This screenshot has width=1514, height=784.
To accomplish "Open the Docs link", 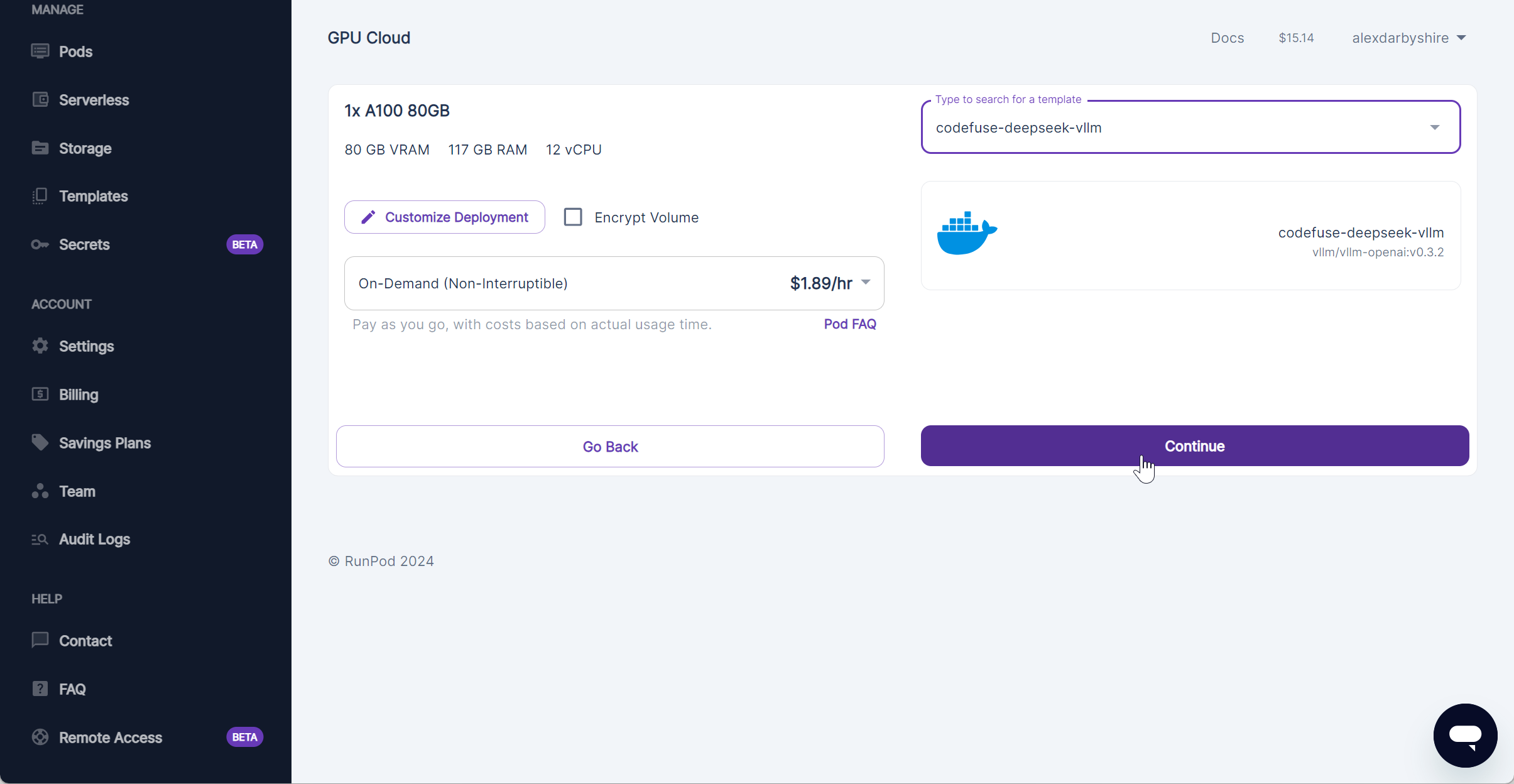I will coord(1228,38).
